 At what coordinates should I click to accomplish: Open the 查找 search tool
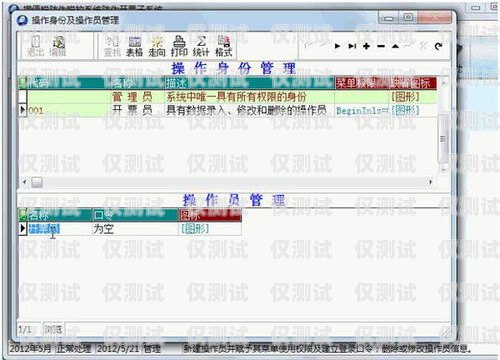pyautogui.click(x=112, y=46)
